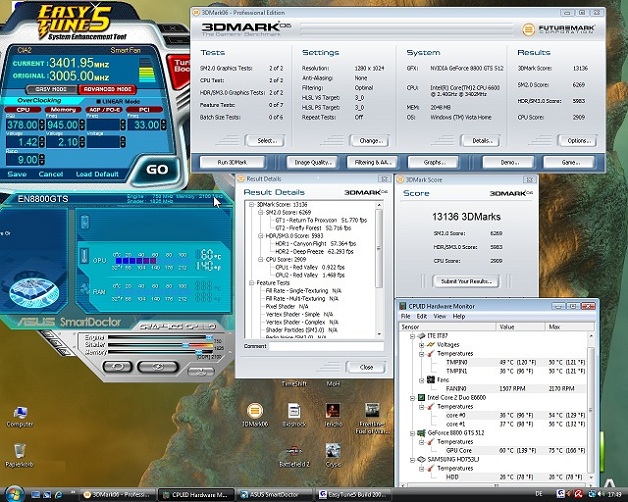Viewport: 628px width, 502px height.
Task: Toggle LINEAR Mode checkbox in EasyTune5
Action: pyautogui.click(x=99, y=101)
